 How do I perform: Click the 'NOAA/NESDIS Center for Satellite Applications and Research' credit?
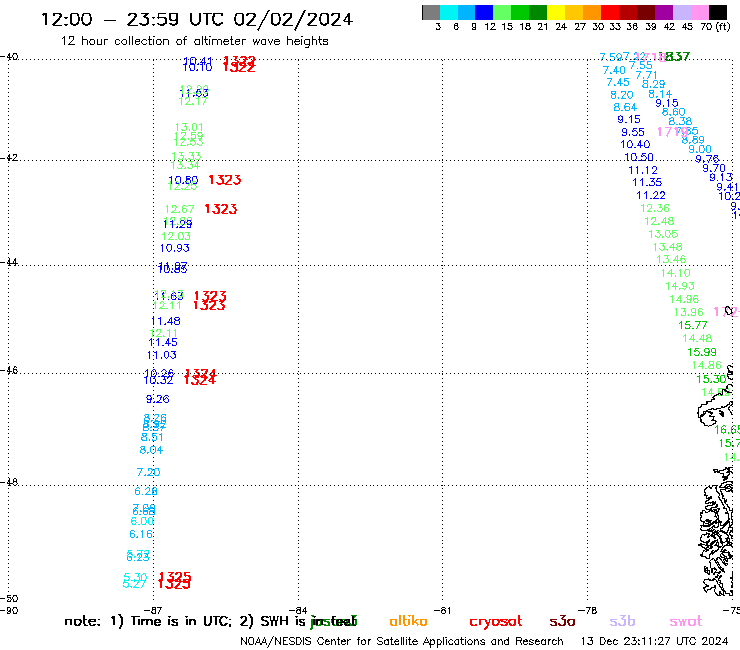(x=402, y=641)
